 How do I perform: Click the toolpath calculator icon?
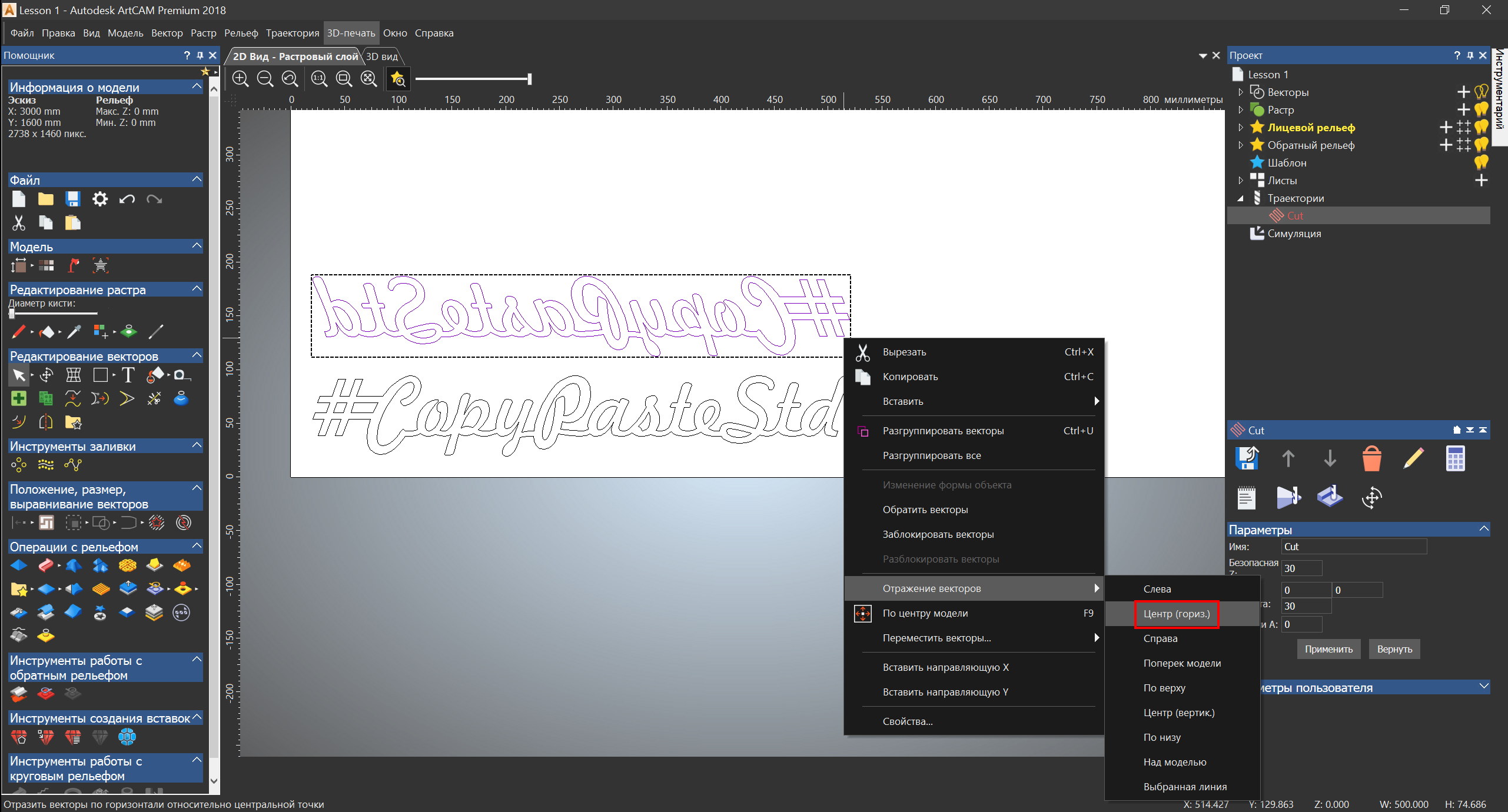1455,458
